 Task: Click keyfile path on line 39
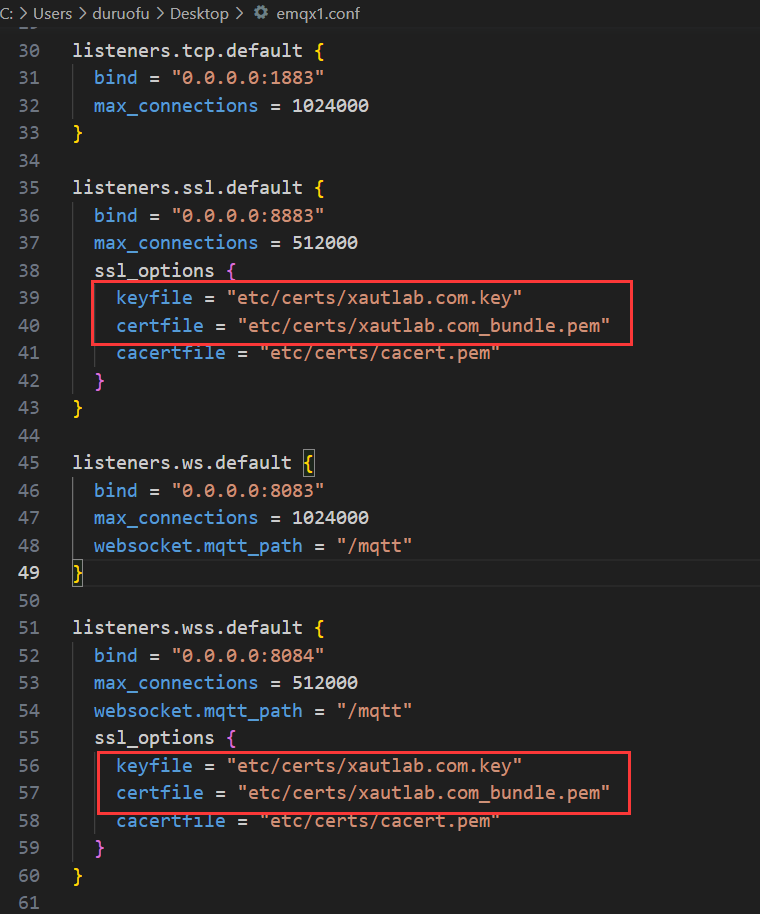click(x=374, y=297)
